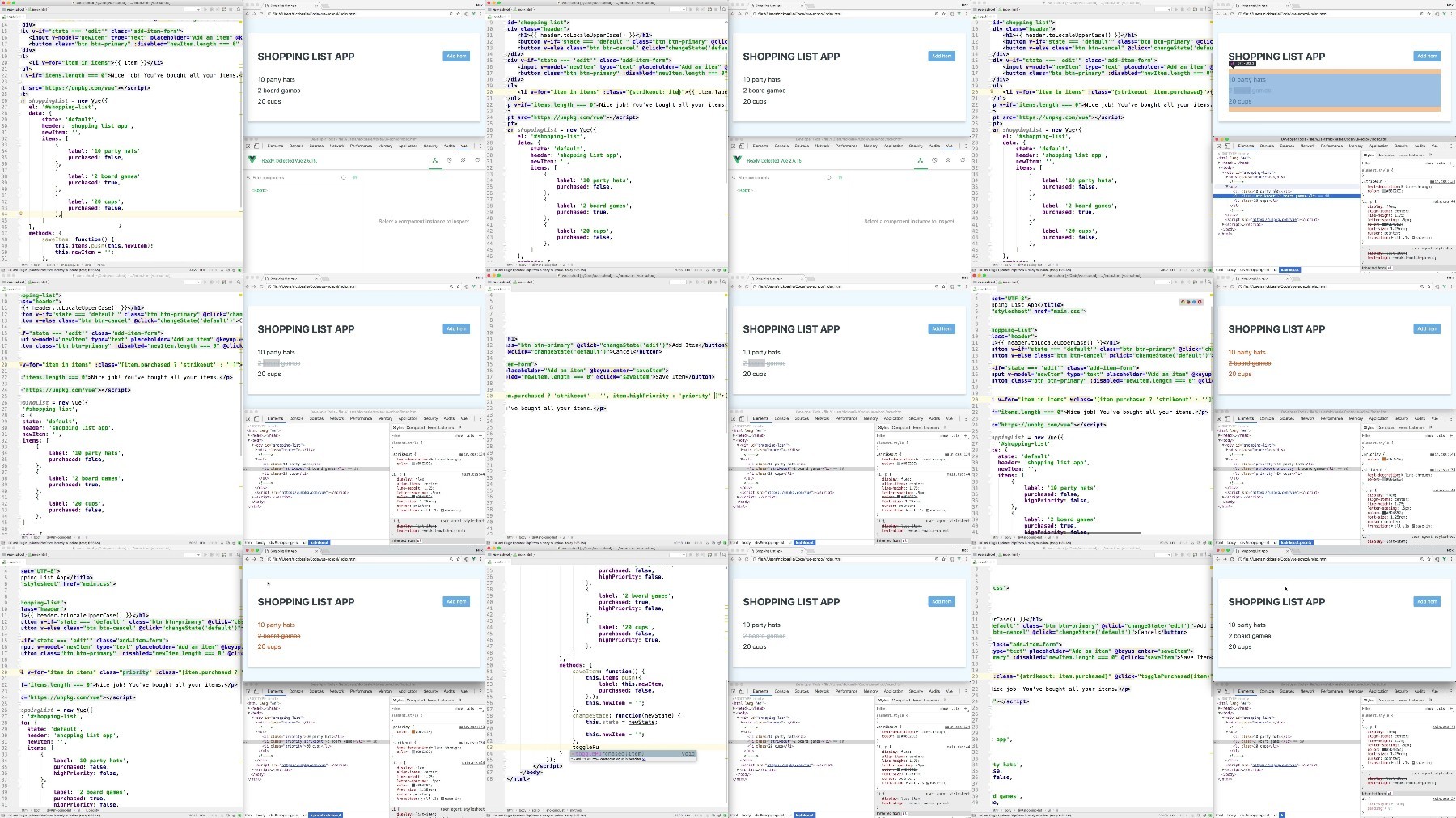Switch to Styles pane tab, top-right screenshot
1456x818 pixels.
(x=1369, y=155)
